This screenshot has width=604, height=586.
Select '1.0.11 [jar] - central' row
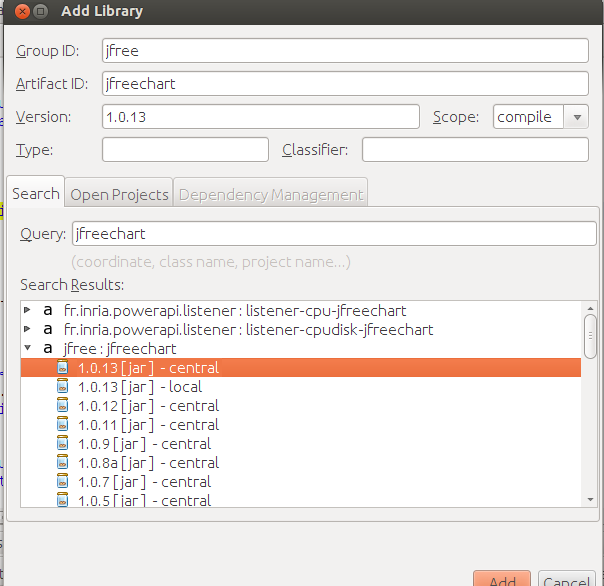[301, 425]
